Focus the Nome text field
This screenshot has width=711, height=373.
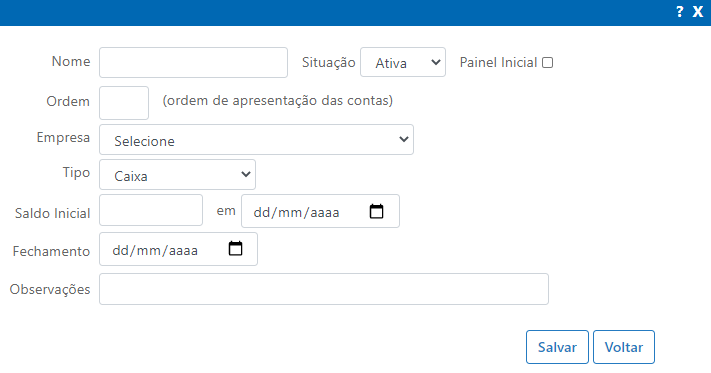point(193,63)
